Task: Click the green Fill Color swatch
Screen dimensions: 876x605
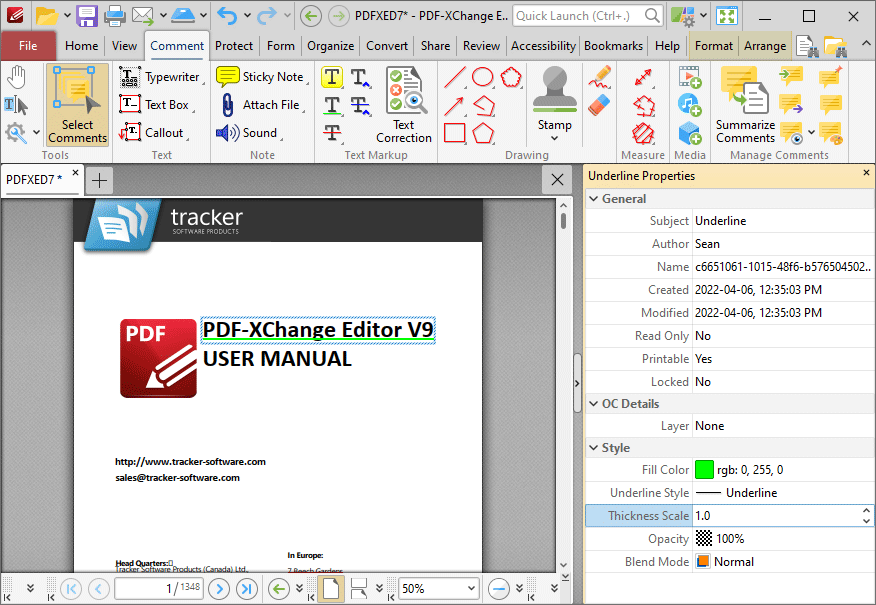Action: [x=704, y=470]
